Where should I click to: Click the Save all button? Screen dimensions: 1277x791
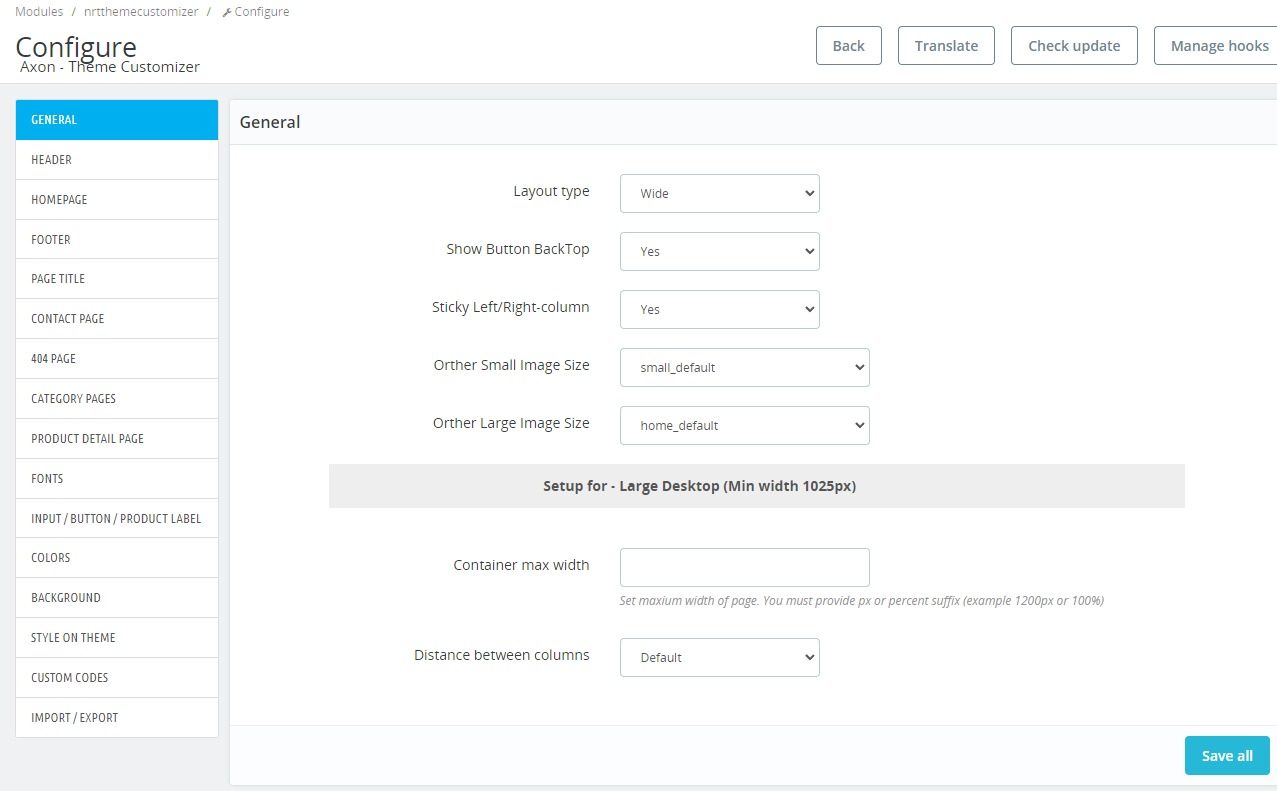(1226, 755)
